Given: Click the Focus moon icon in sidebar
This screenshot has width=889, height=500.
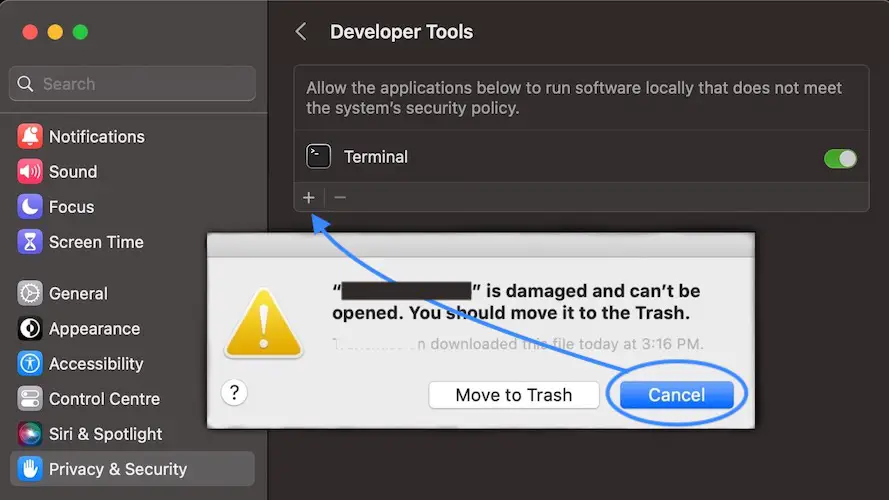Looking at the screenshot, I should 29,207.
